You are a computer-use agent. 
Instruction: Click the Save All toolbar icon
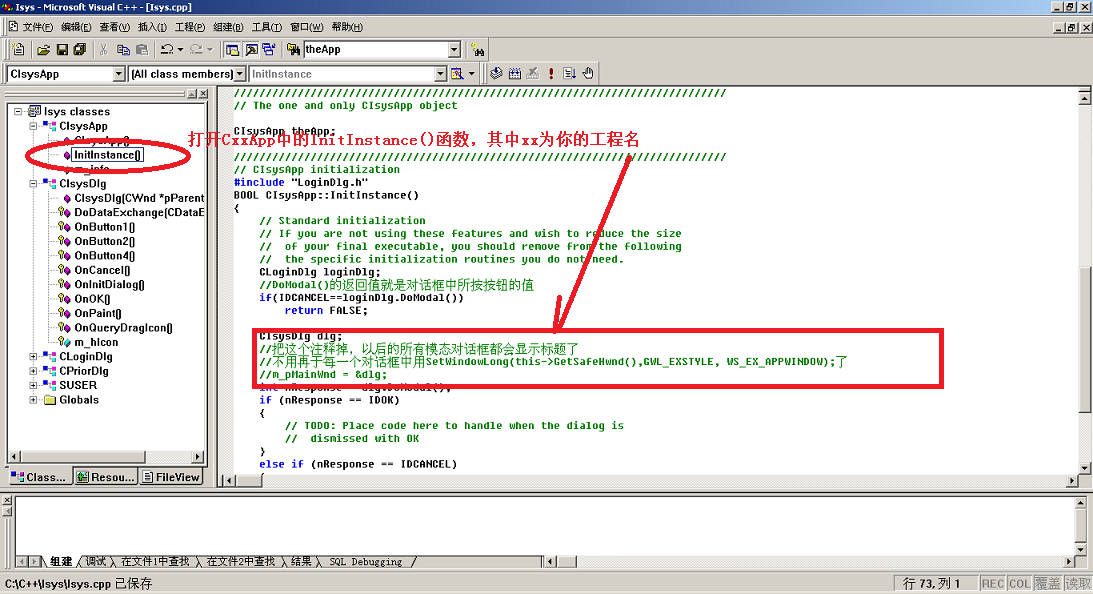[80, 49]
